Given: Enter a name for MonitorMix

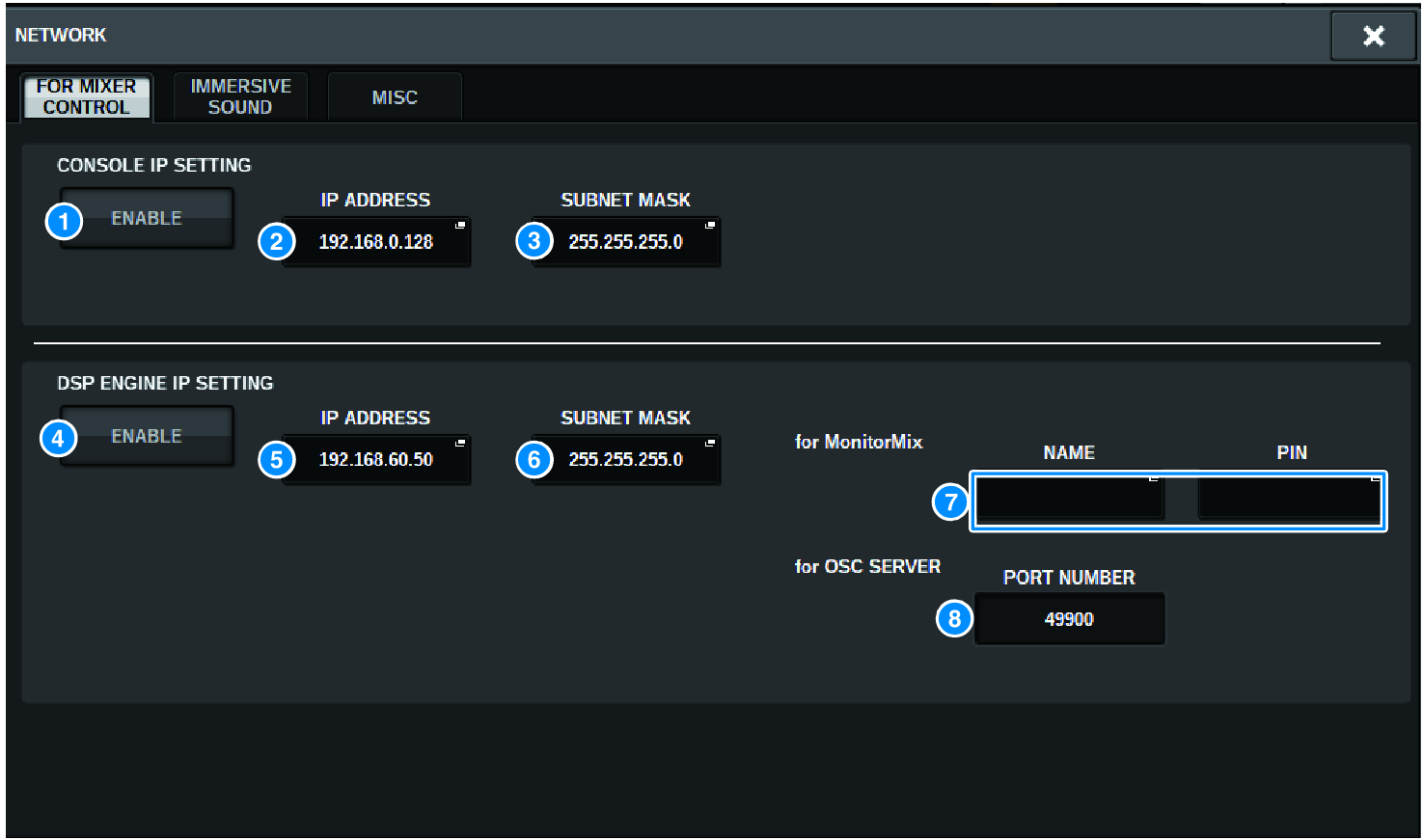Looking at the screenshot, I should 1069,500.
